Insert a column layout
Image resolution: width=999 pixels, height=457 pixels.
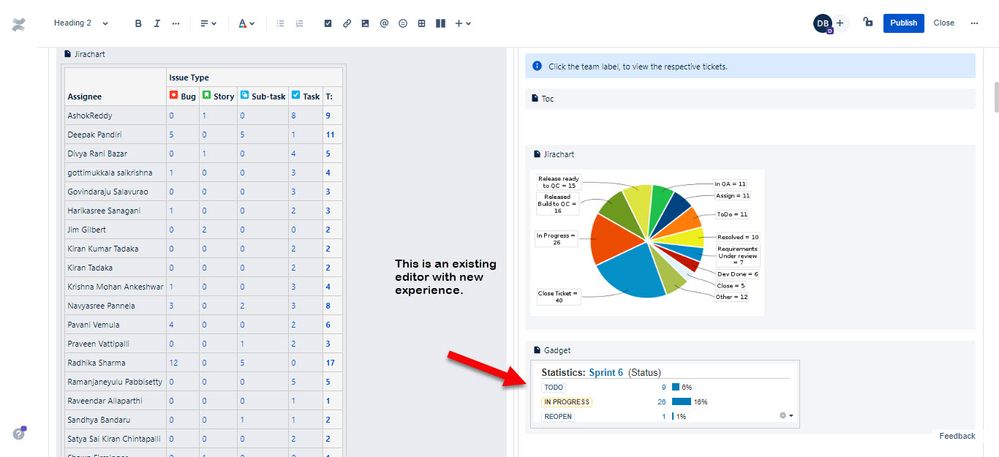pos(440,23)
